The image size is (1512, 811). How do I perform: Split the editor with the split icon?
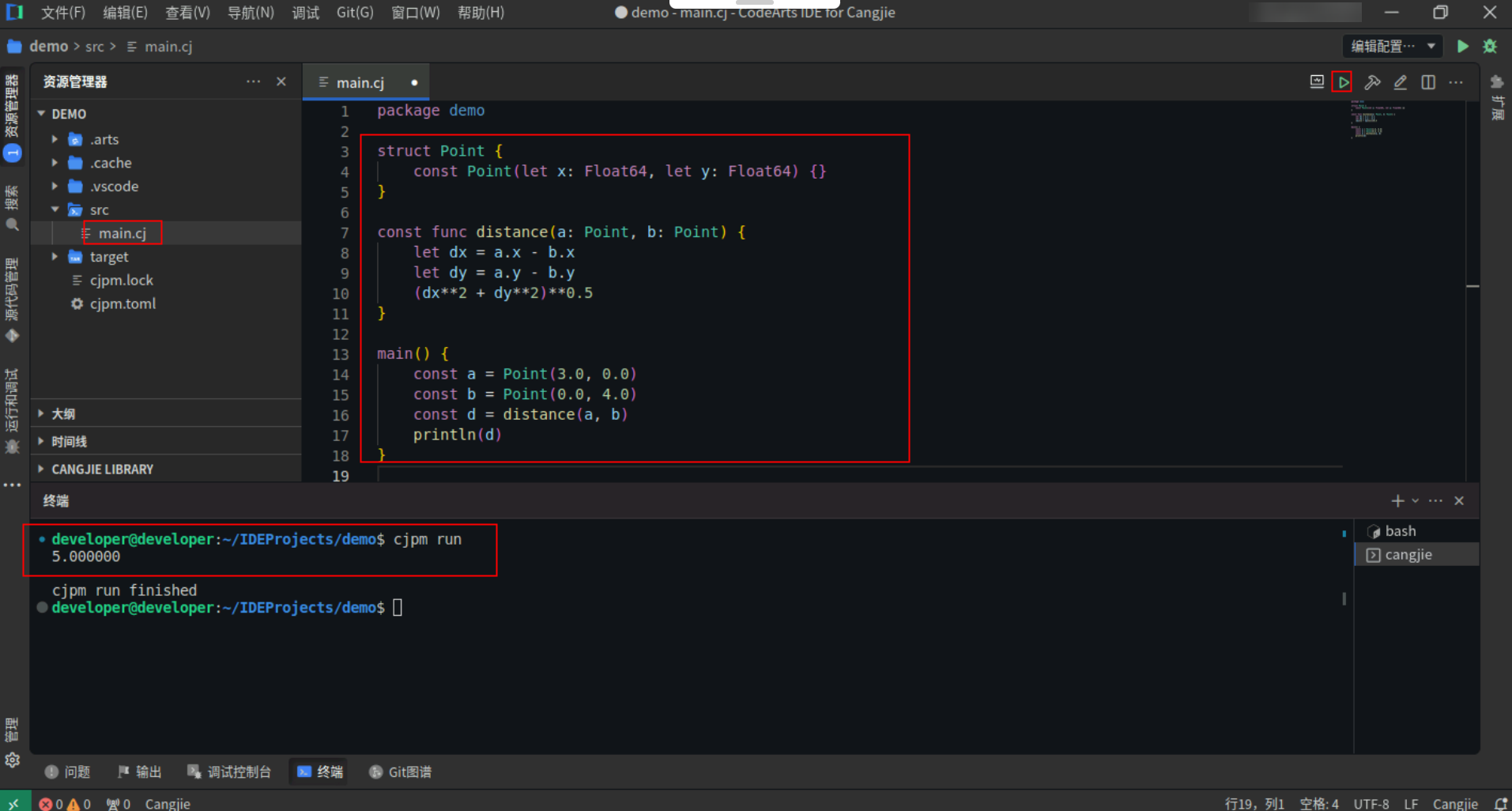point(1428,82)
